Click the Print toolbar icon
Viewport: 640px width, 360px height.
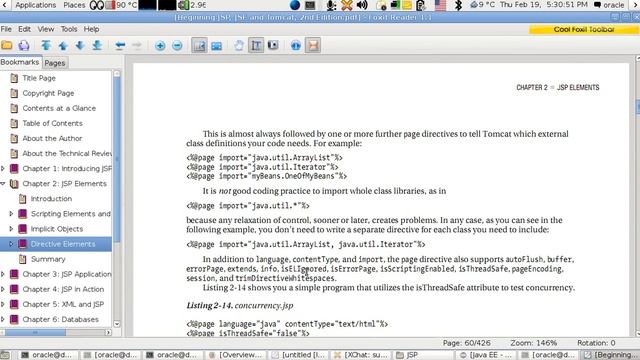pyautogui.click(x=24, y=45)
